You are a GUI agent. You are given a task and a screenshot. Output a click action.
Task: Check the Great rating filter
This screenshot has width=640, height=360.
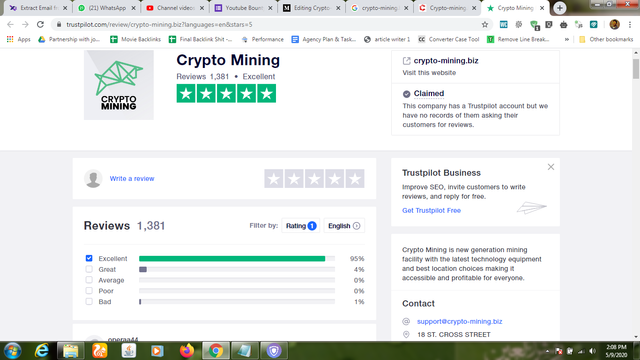click(x=89, y=269)
